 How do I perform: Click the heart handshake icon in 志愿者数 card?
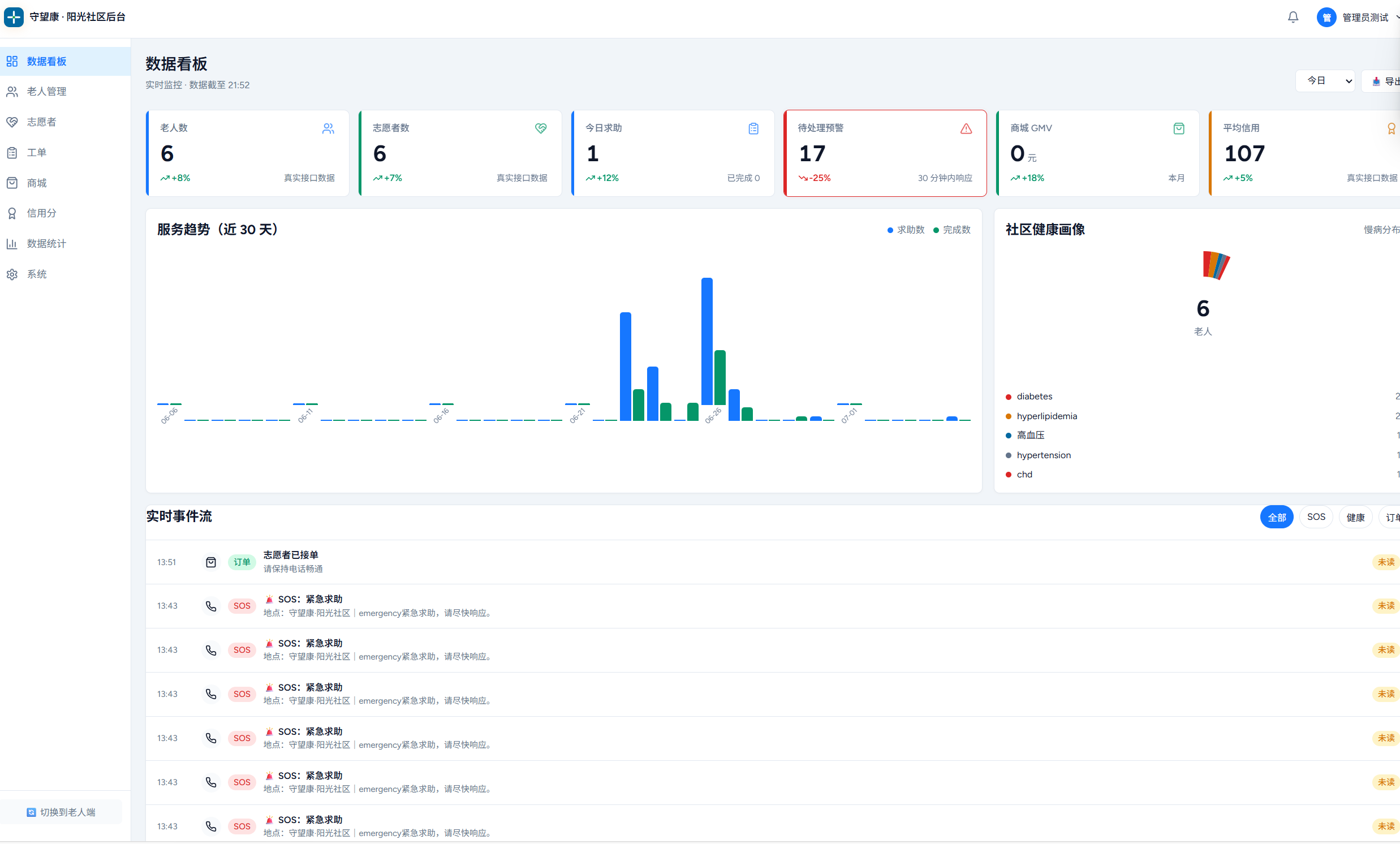click(540, 128)
